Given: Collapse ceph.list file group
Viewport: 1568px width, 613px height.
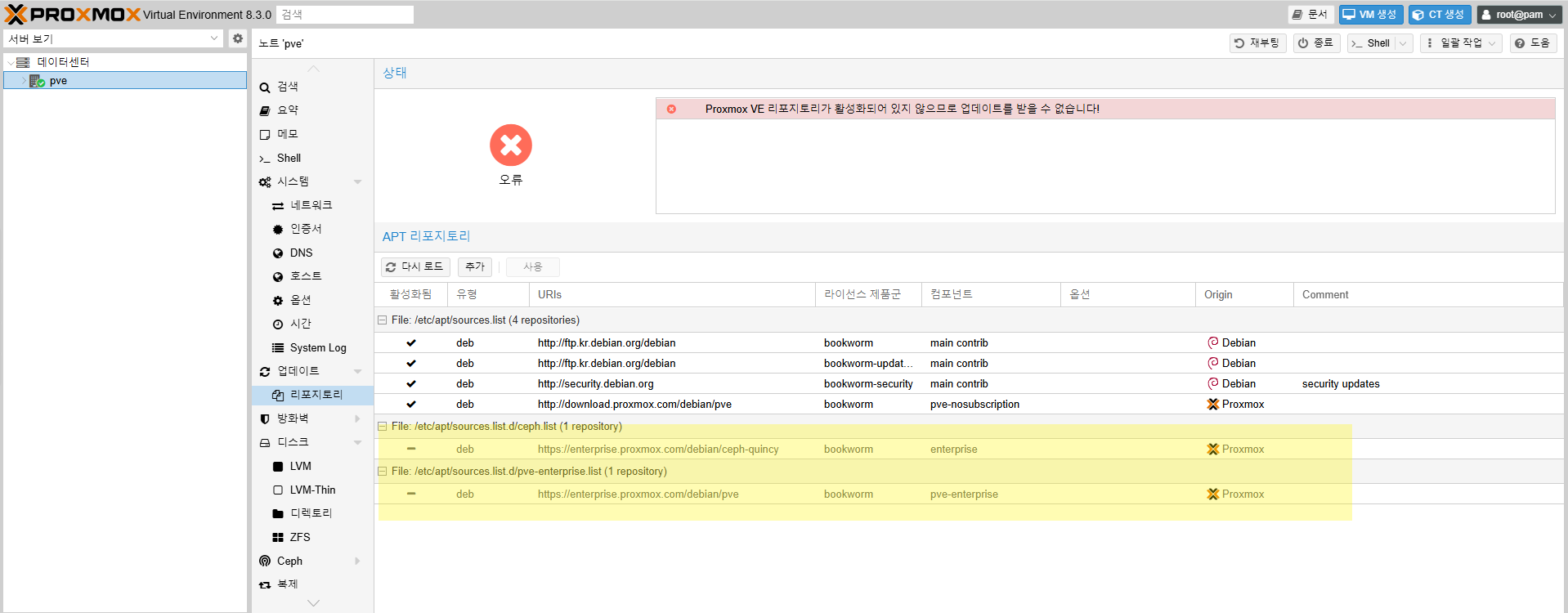Looking at the screenshot, I should (x=382, y=427).
